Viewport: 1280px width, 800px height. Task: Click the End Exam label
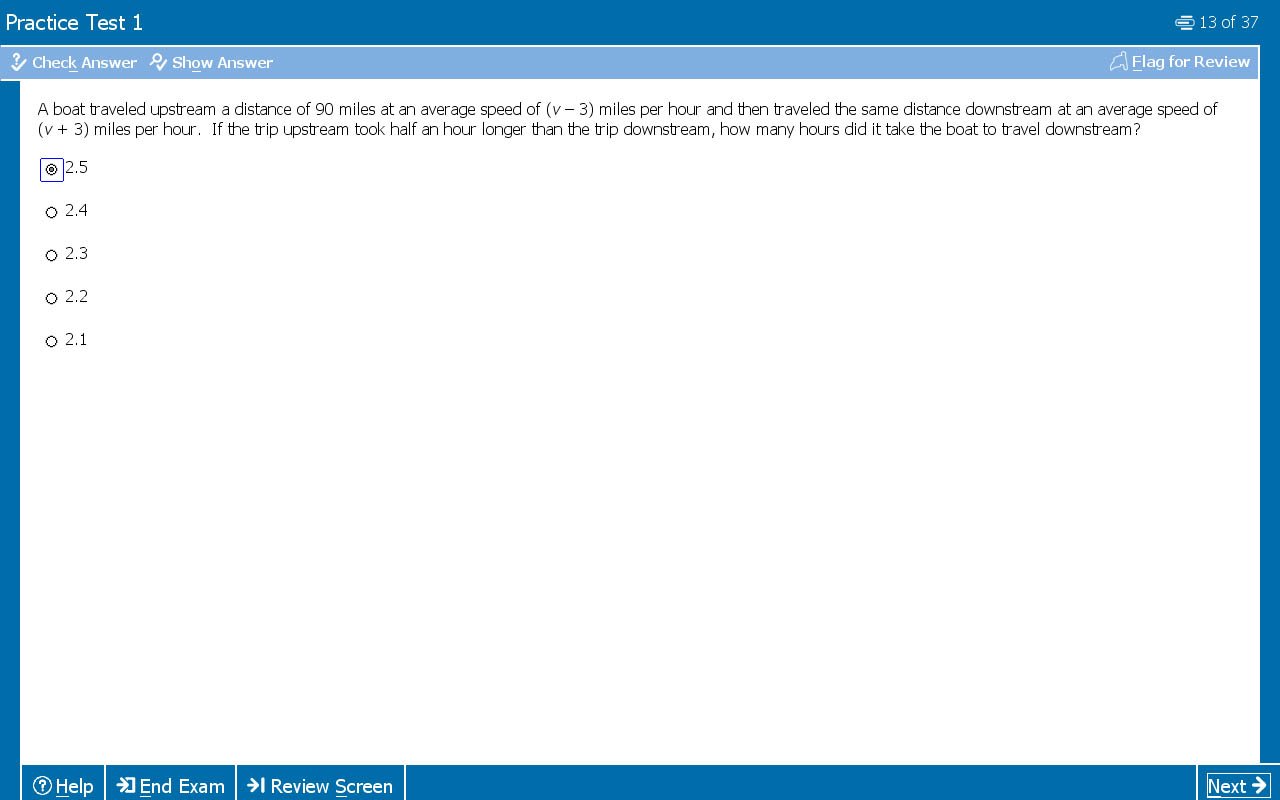coord(182,786)
